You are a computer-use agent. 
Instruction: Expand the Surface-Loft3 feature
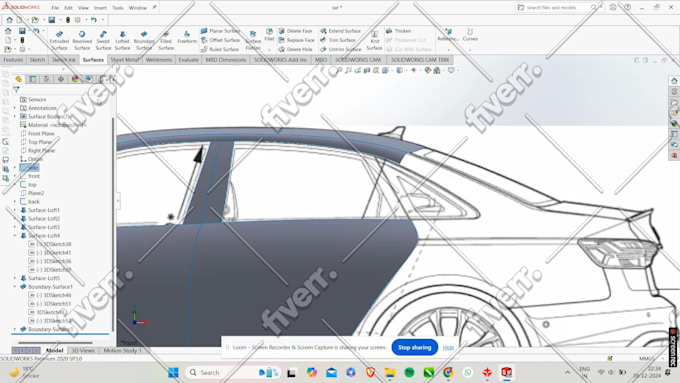(x=15, y=227)
